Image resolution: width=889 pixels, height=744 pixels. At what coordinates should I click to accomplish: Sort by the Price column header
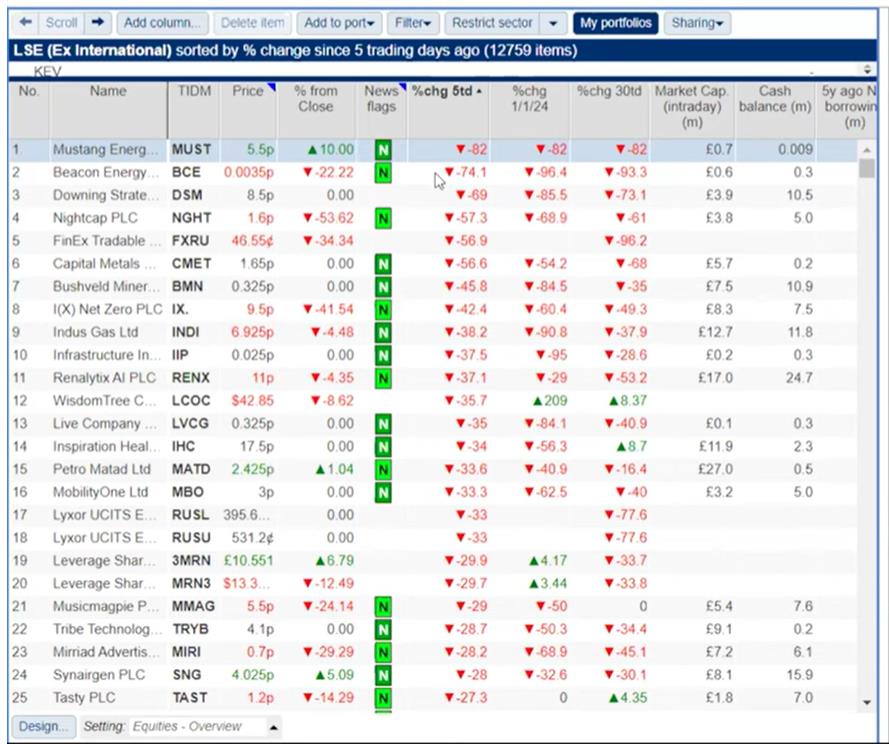[248, 110]
